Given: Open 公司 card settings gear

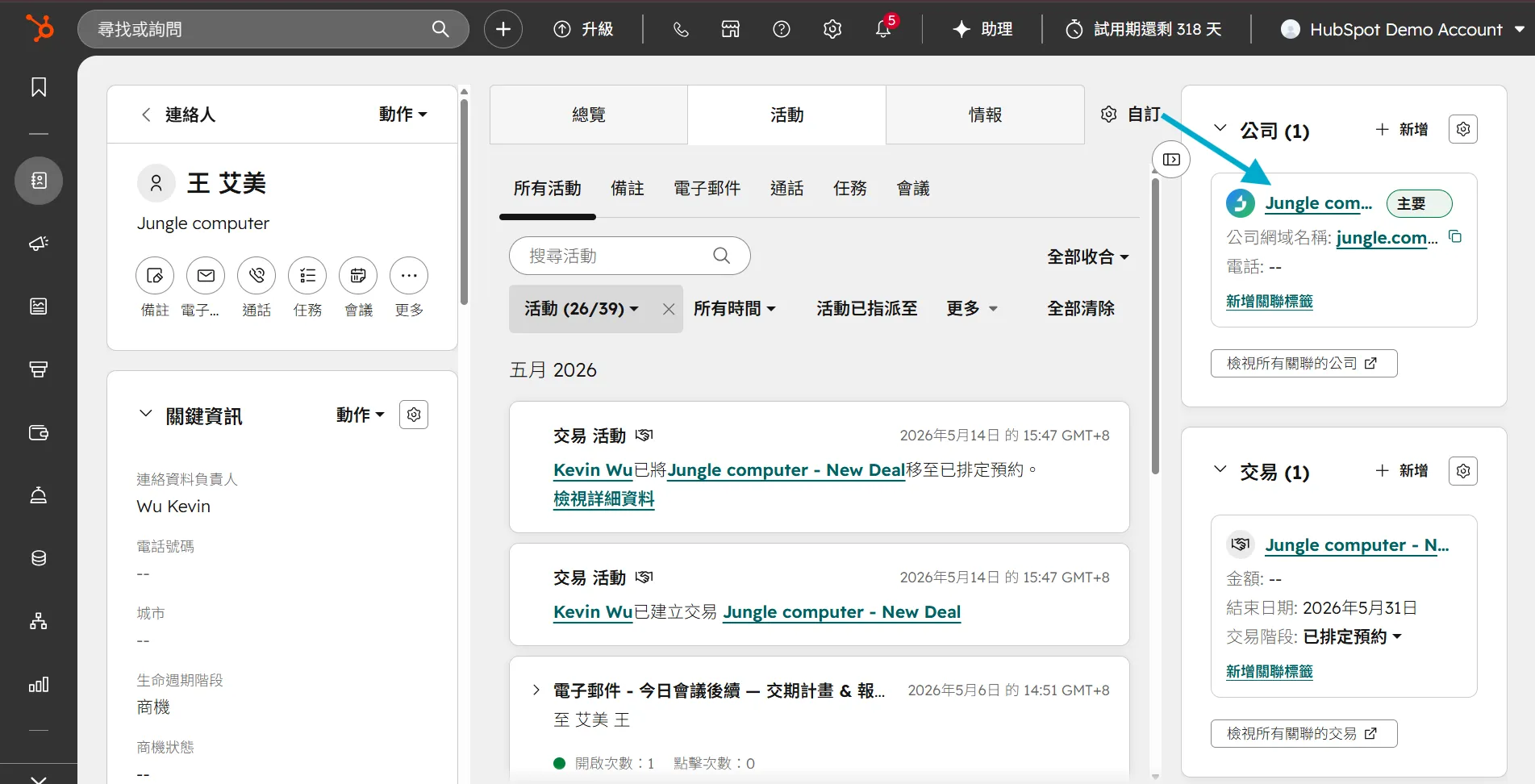Looking at the screenshot, I should pos(1463,129).
